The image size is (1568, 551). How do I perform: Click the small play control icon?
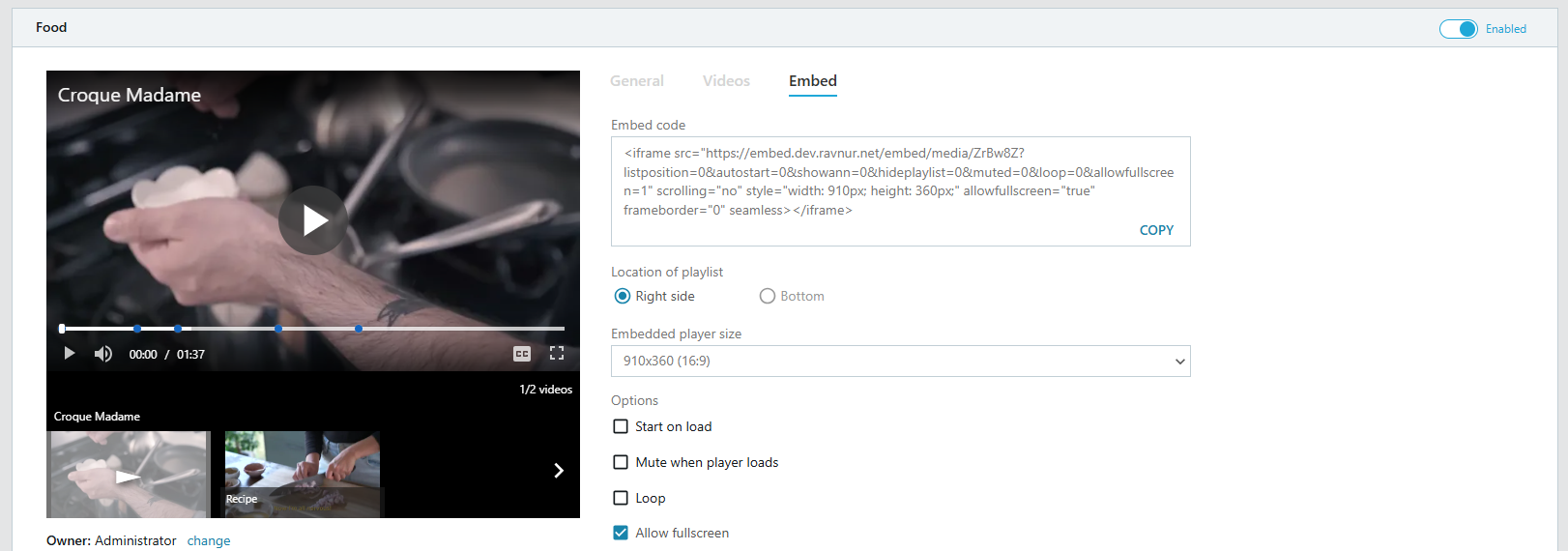pos(69,354)
